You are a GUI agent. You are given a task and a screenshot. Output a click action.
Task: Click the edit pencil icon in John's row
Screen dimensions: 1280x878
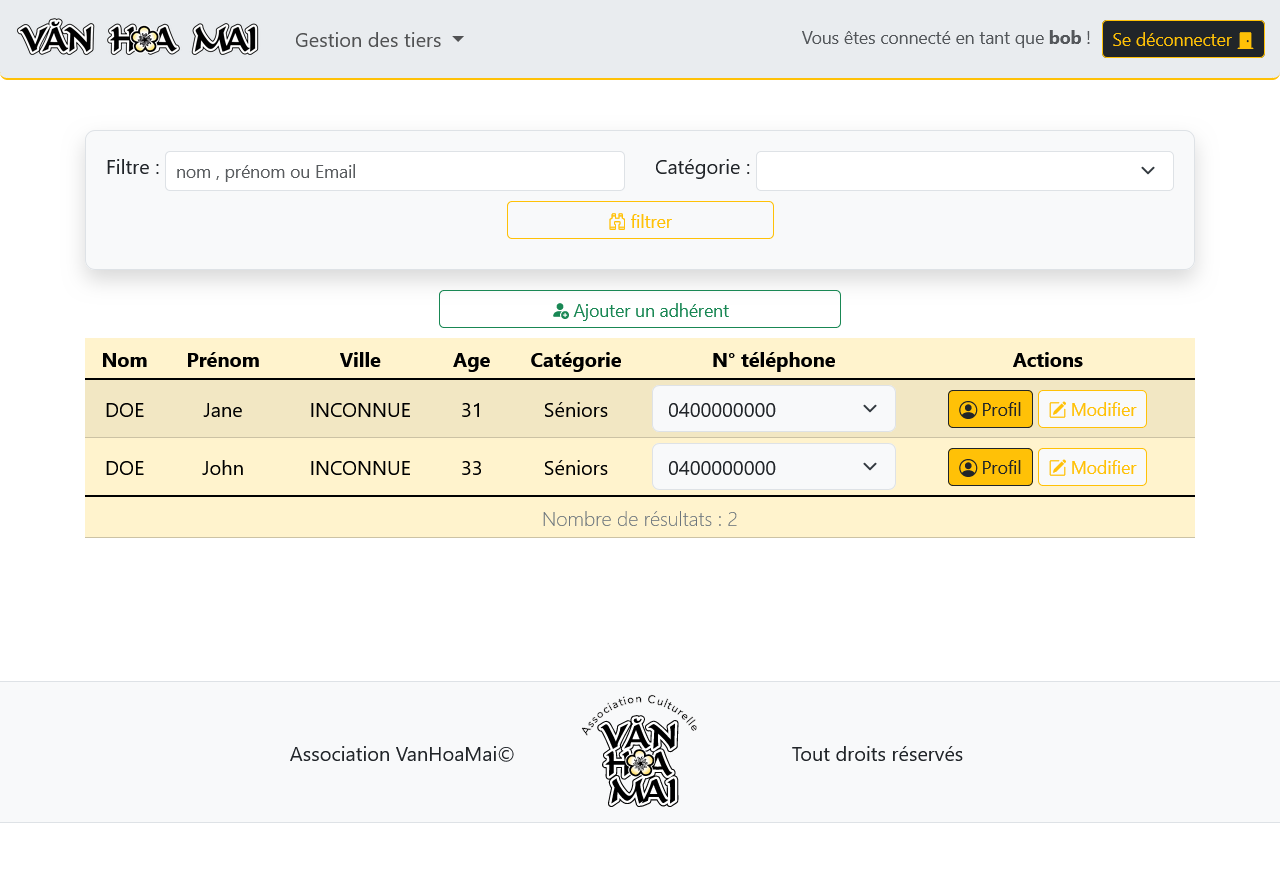click(1057, 468)
